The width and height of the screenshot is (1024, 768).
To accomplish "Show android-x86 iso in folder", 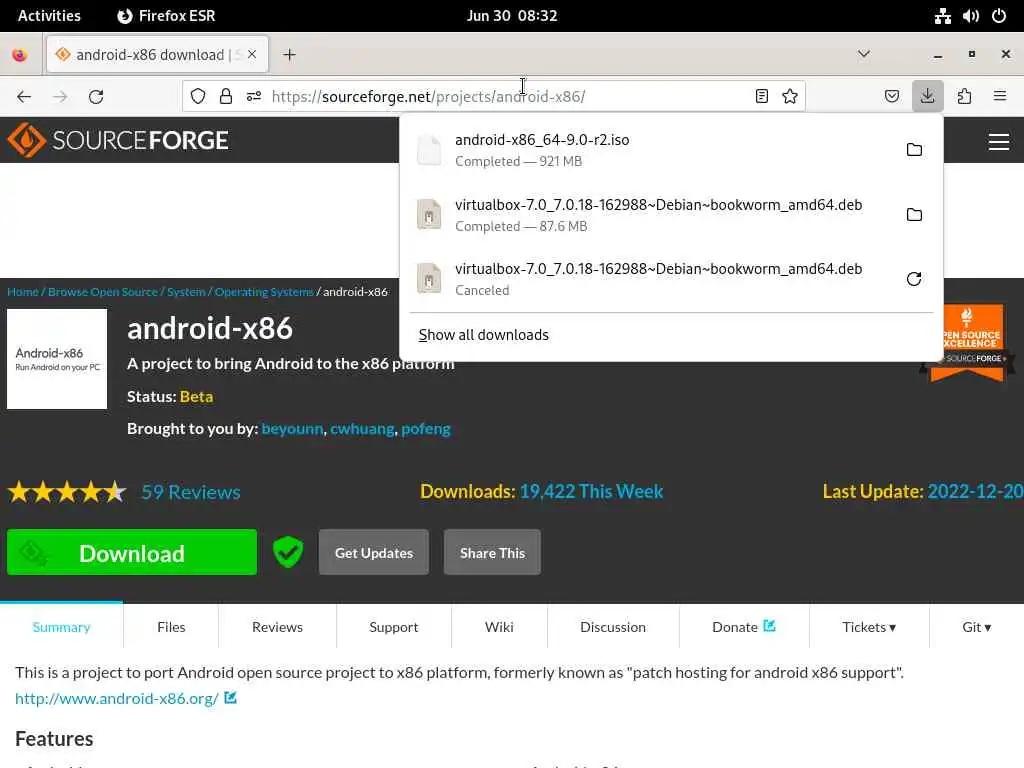I will [x=914, y=150].
